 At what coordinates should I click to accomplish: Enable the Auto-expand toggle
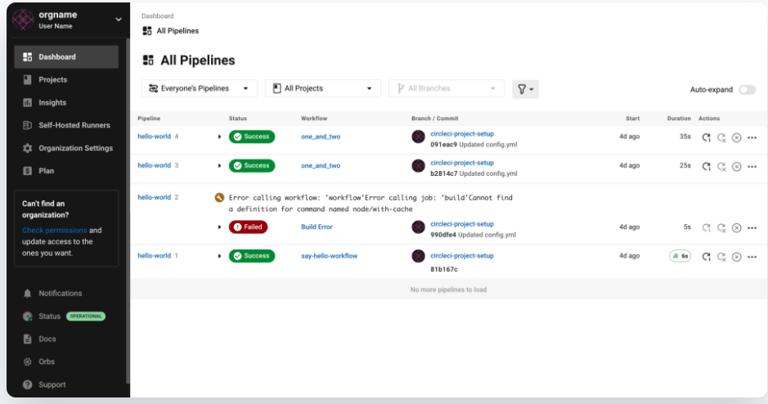click(x=746, y=89)
